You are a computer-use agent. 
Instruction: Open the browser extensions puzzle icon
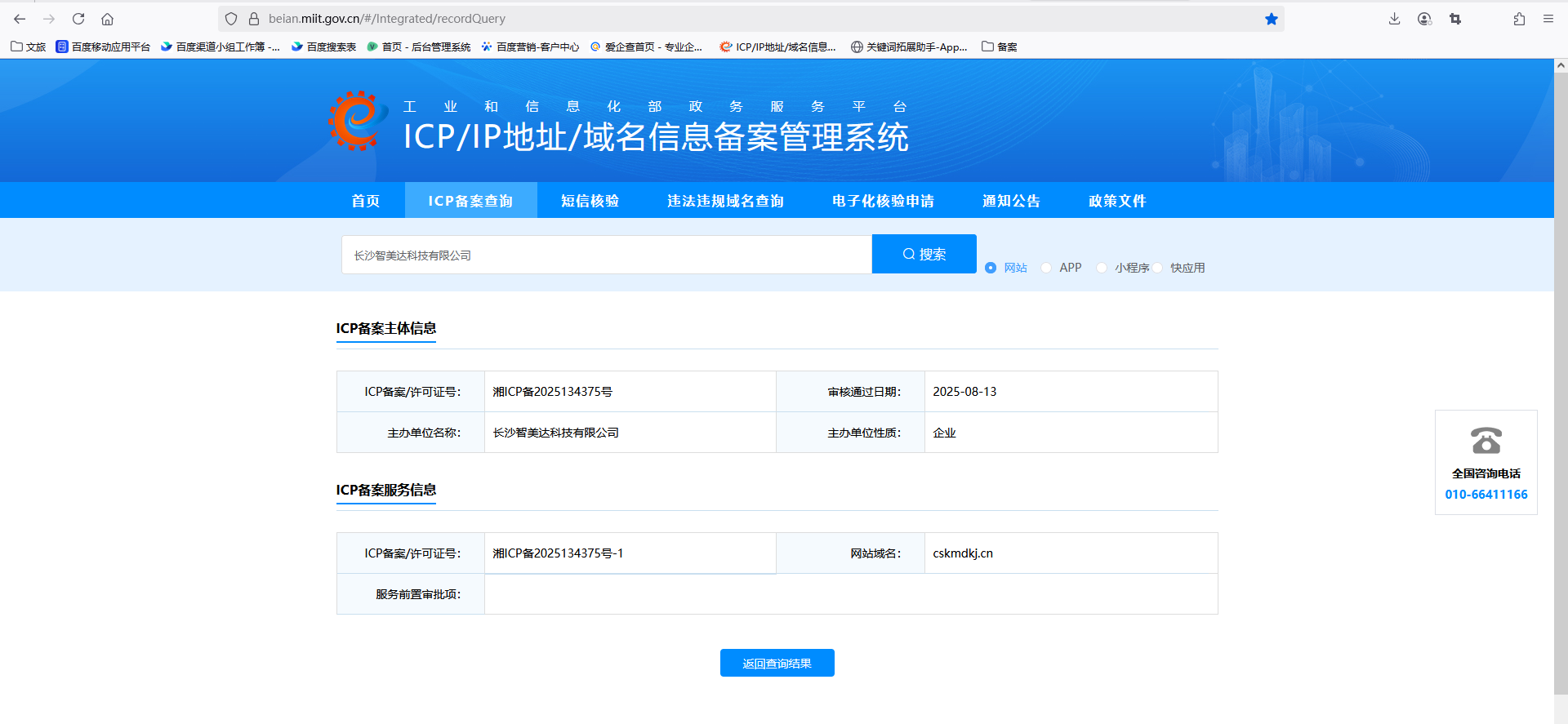coord(1519,19)
